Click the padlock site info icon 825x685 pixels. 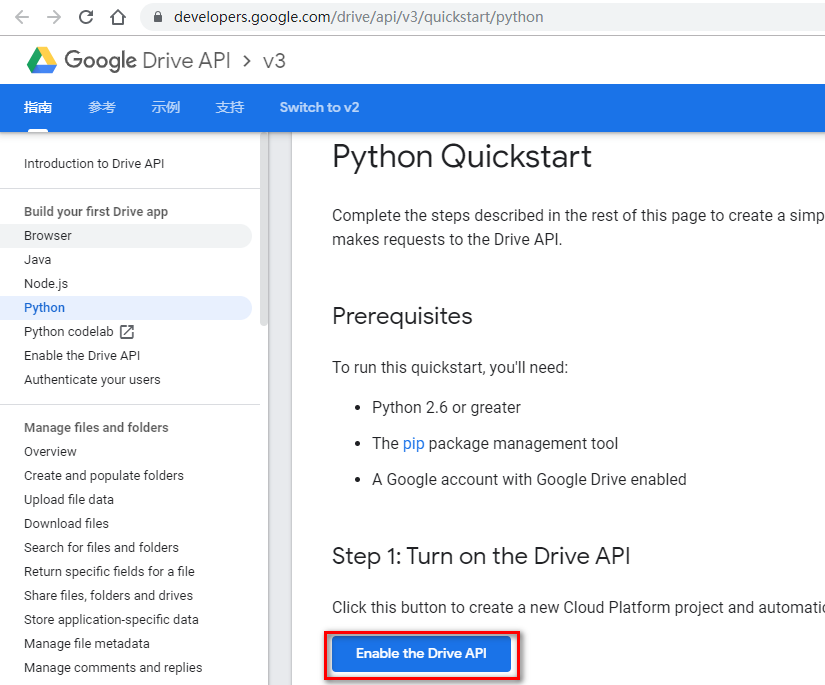pyautogui.click(x=157, y=17)
